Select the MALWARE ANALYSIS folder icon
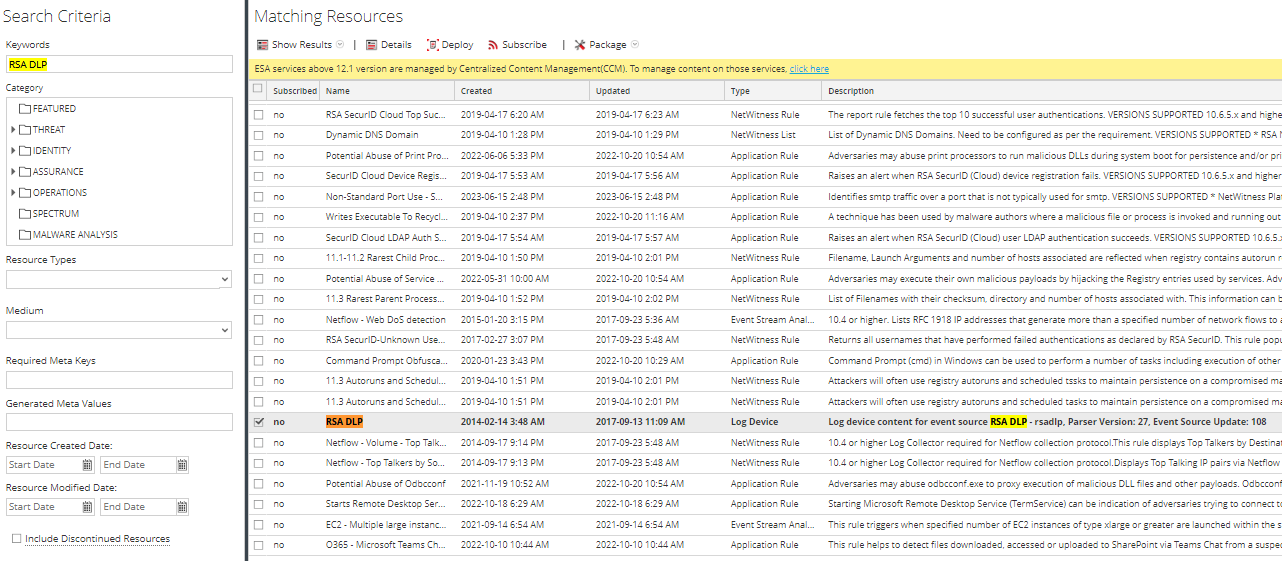The image size is (1282, 561). coord(25,235)
